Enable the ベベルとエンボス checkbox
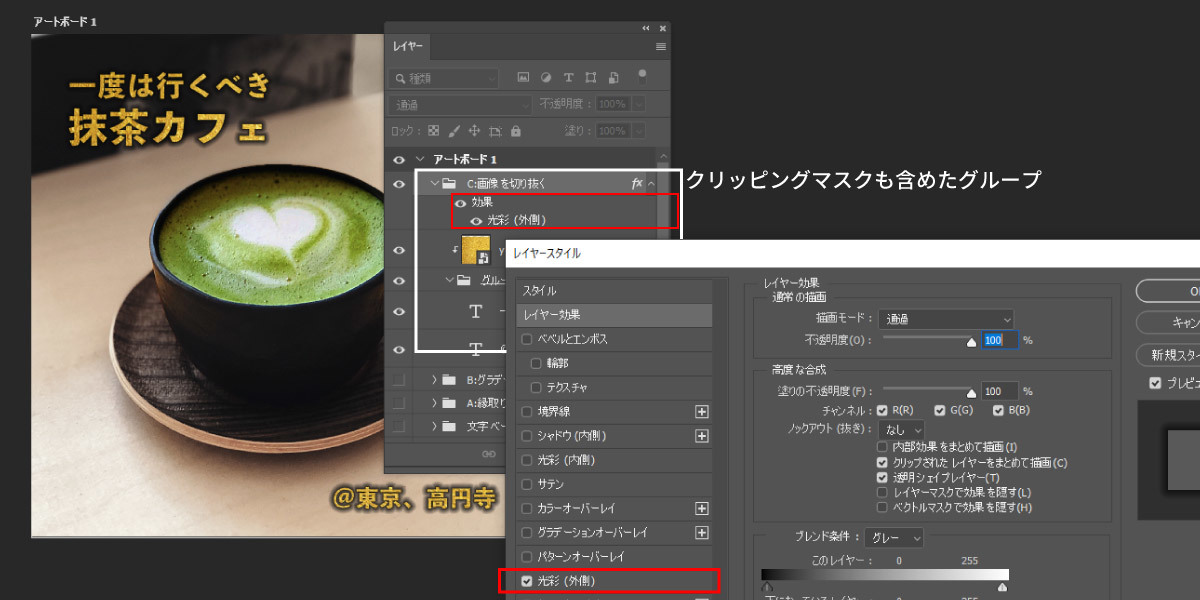The image size is (1200, 600). point(527,339)
